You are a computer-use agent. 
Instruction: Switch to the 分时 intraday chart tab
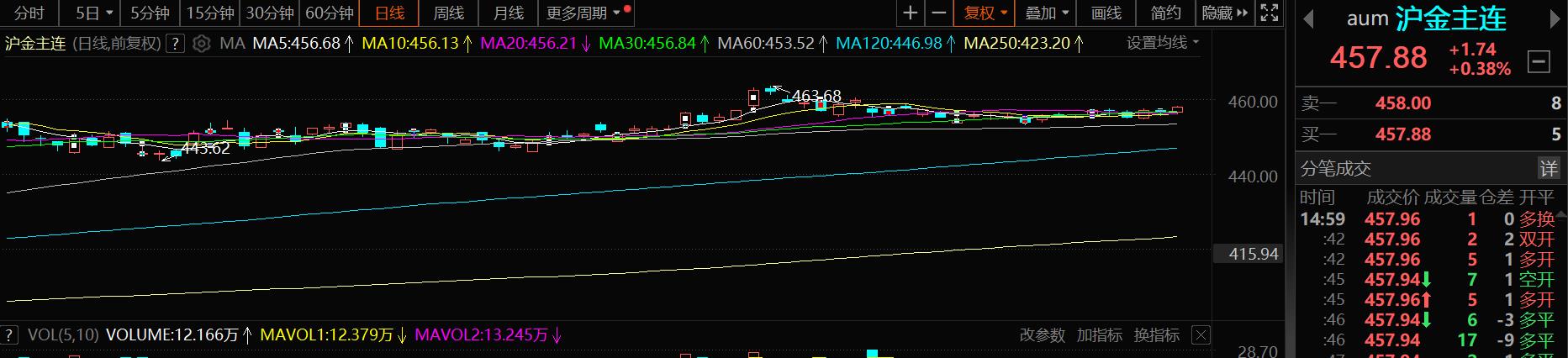[x=29, y=13]
